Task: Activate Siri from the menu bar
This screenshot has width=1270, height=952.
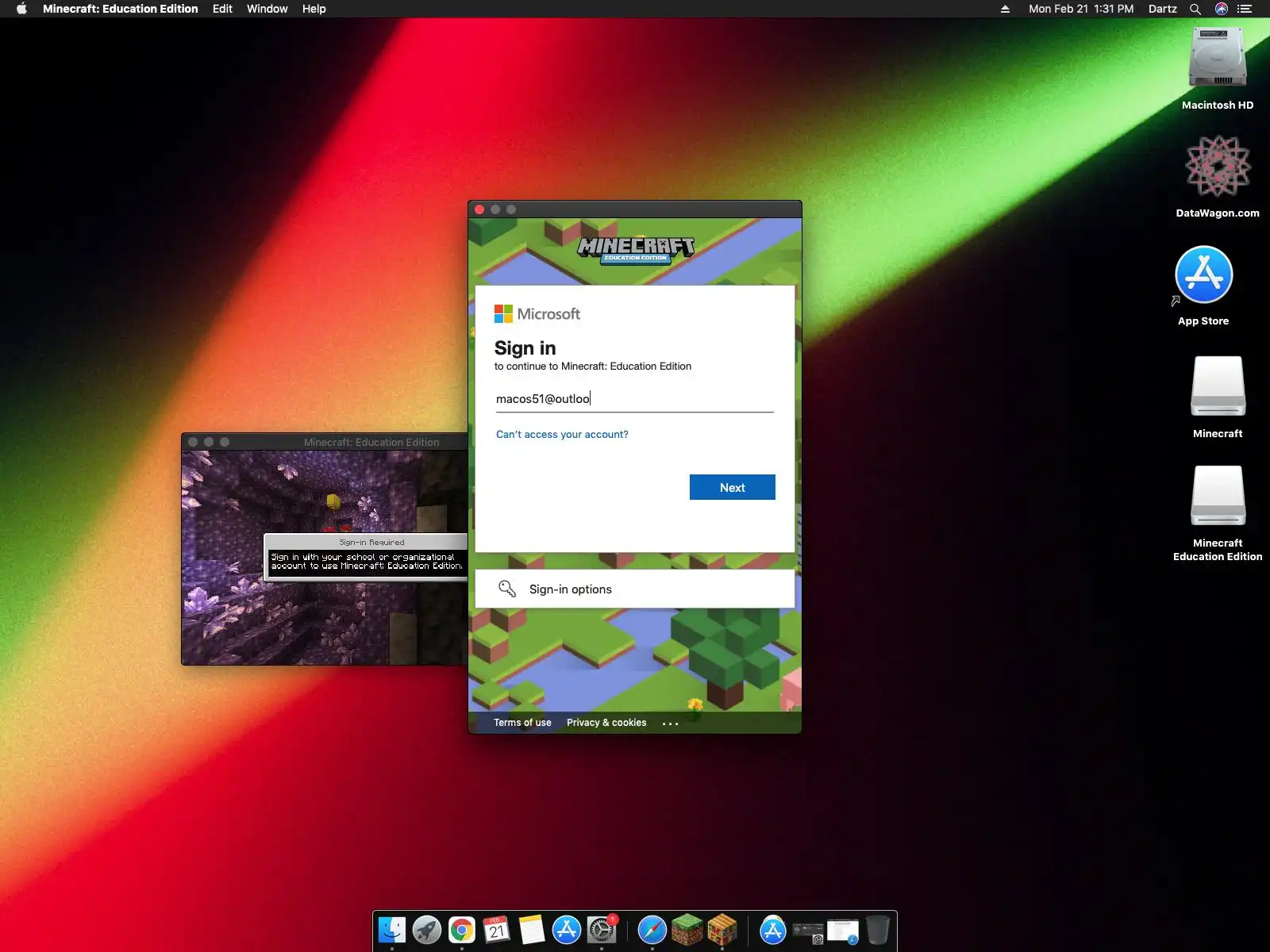Action: click(1222, 9)
